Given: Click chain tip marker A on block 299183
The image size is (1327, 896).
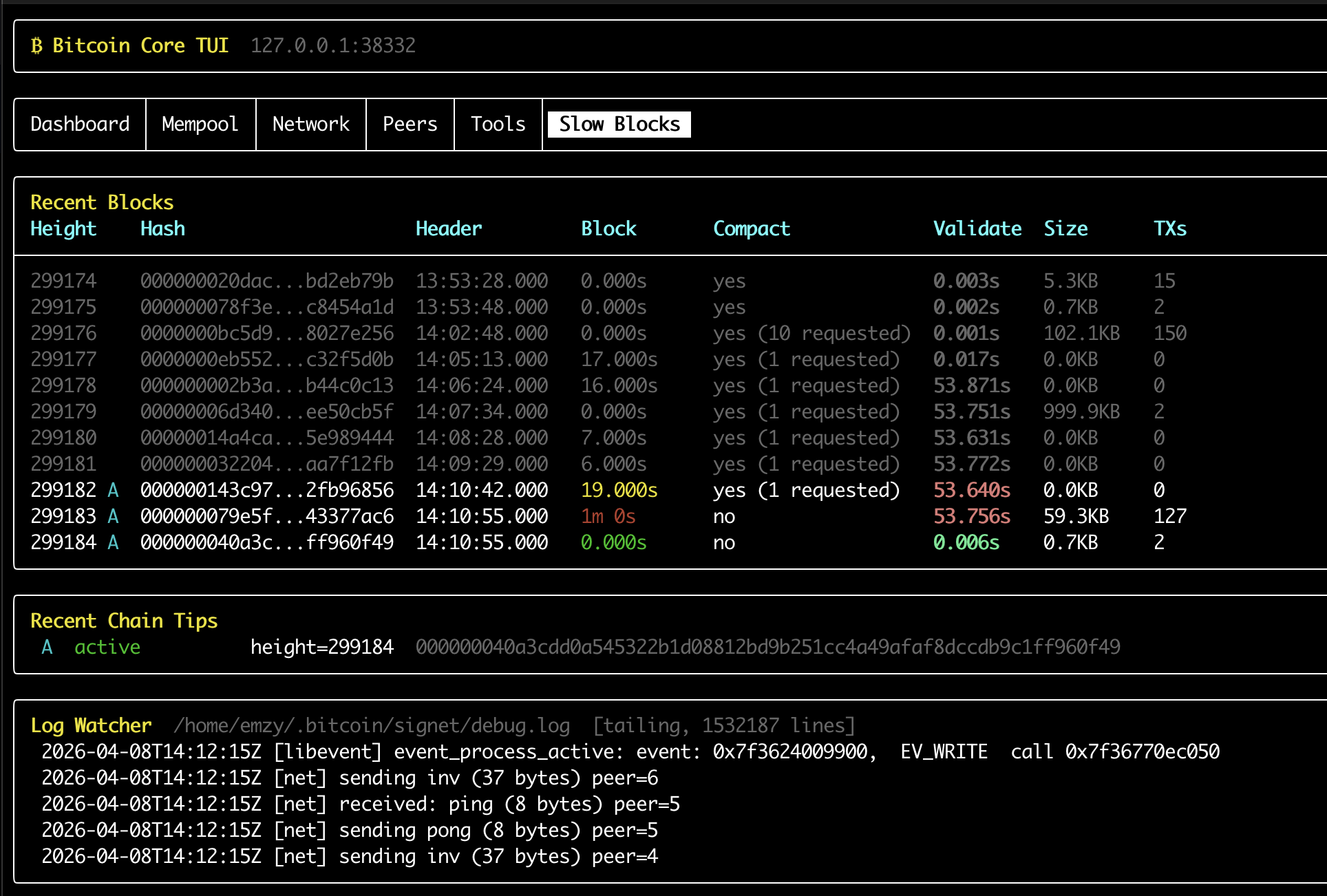Looking at the screenshot, I should (114, 516).
